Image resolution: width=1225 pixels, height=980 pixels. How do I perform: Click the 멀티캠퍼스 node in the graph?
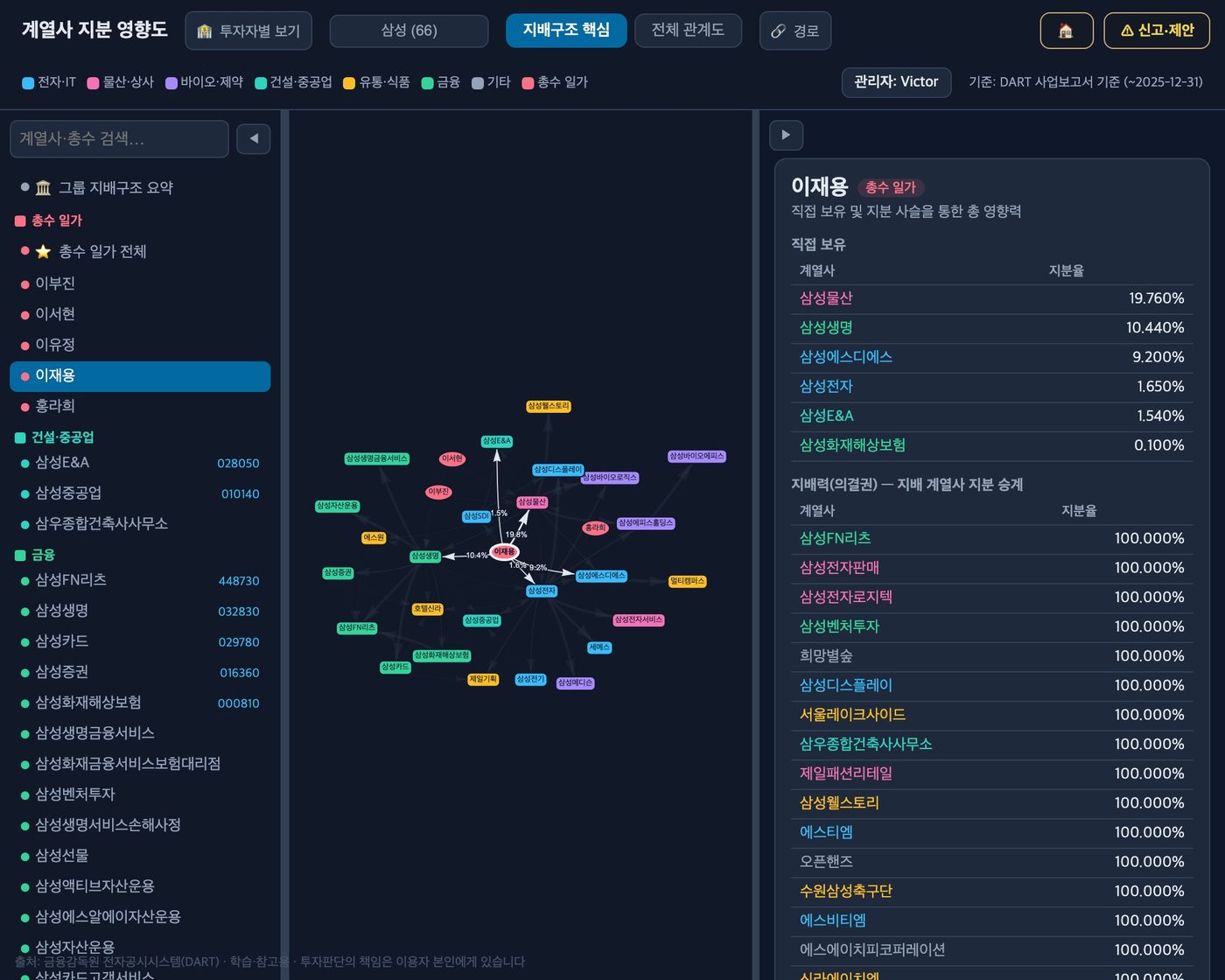(x=687, y=582)
